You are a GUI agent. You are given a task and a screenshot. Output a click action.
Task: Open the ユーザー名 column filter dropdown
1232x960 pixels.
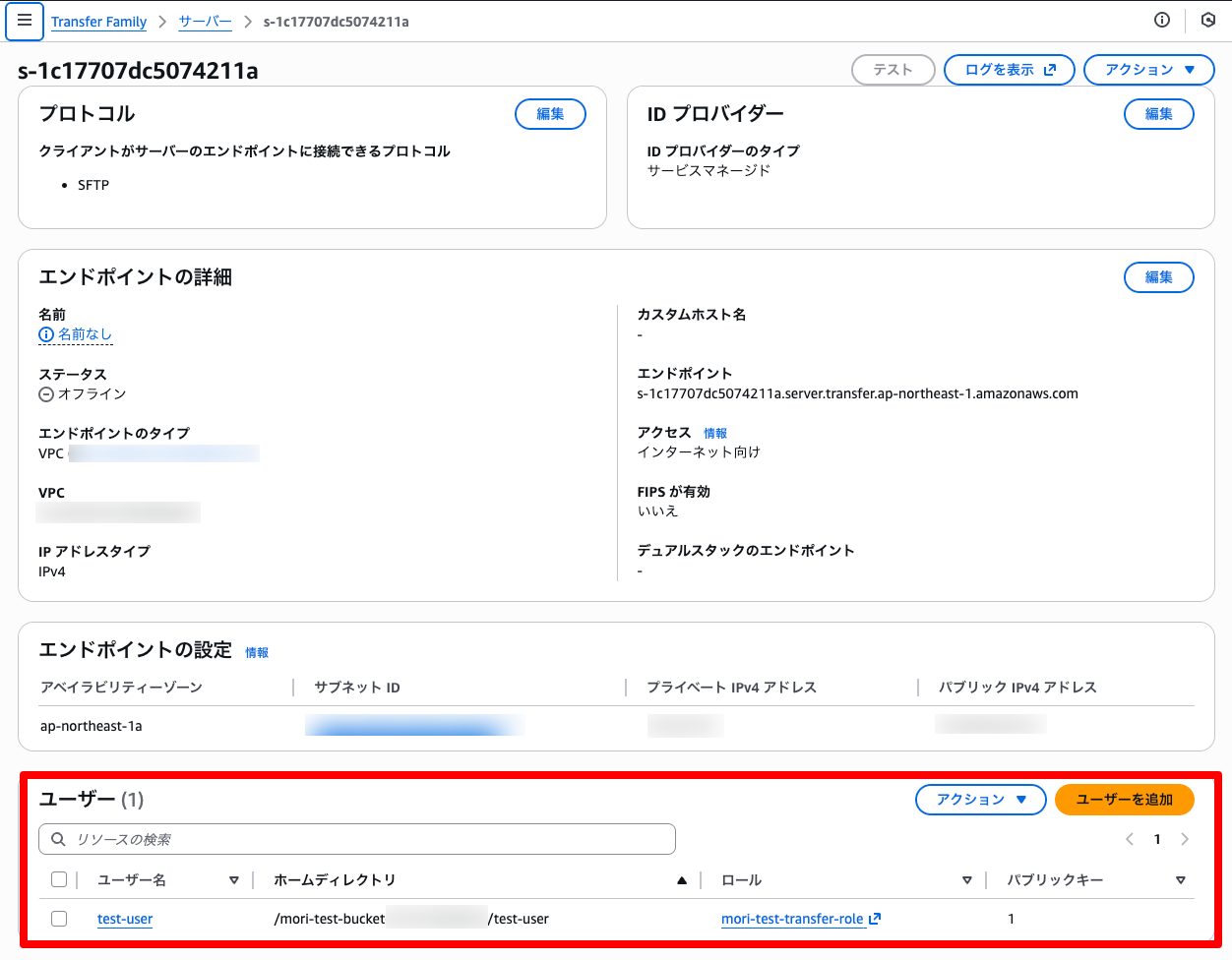pos(234,879)
